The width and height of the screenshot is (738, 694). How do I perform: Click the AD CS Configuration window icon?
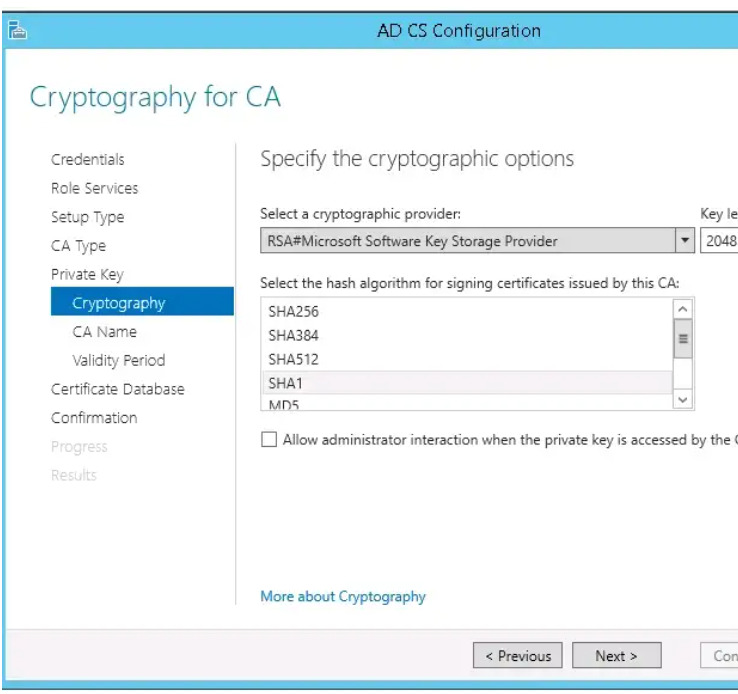point(17,30)
